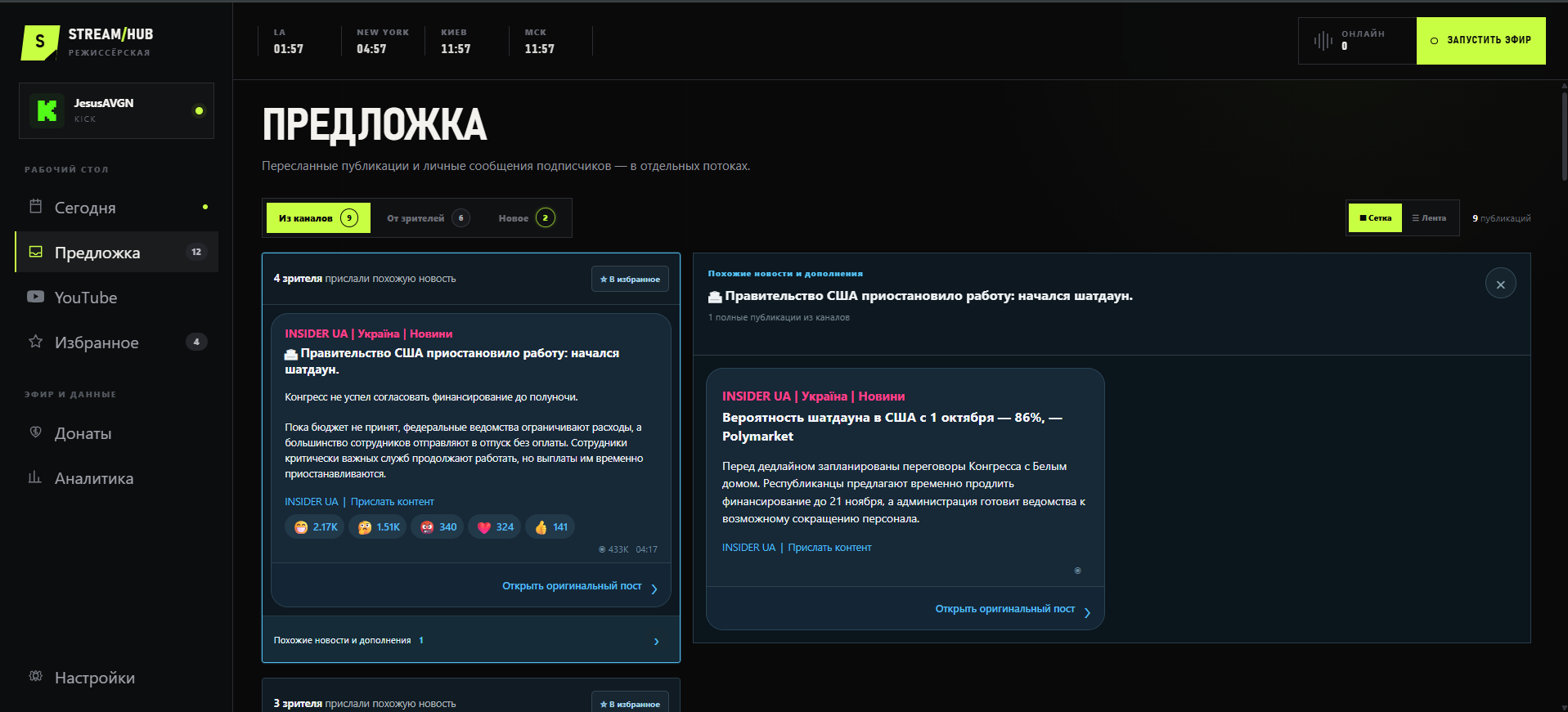Click the heart reaction 324

coord(495,527)
